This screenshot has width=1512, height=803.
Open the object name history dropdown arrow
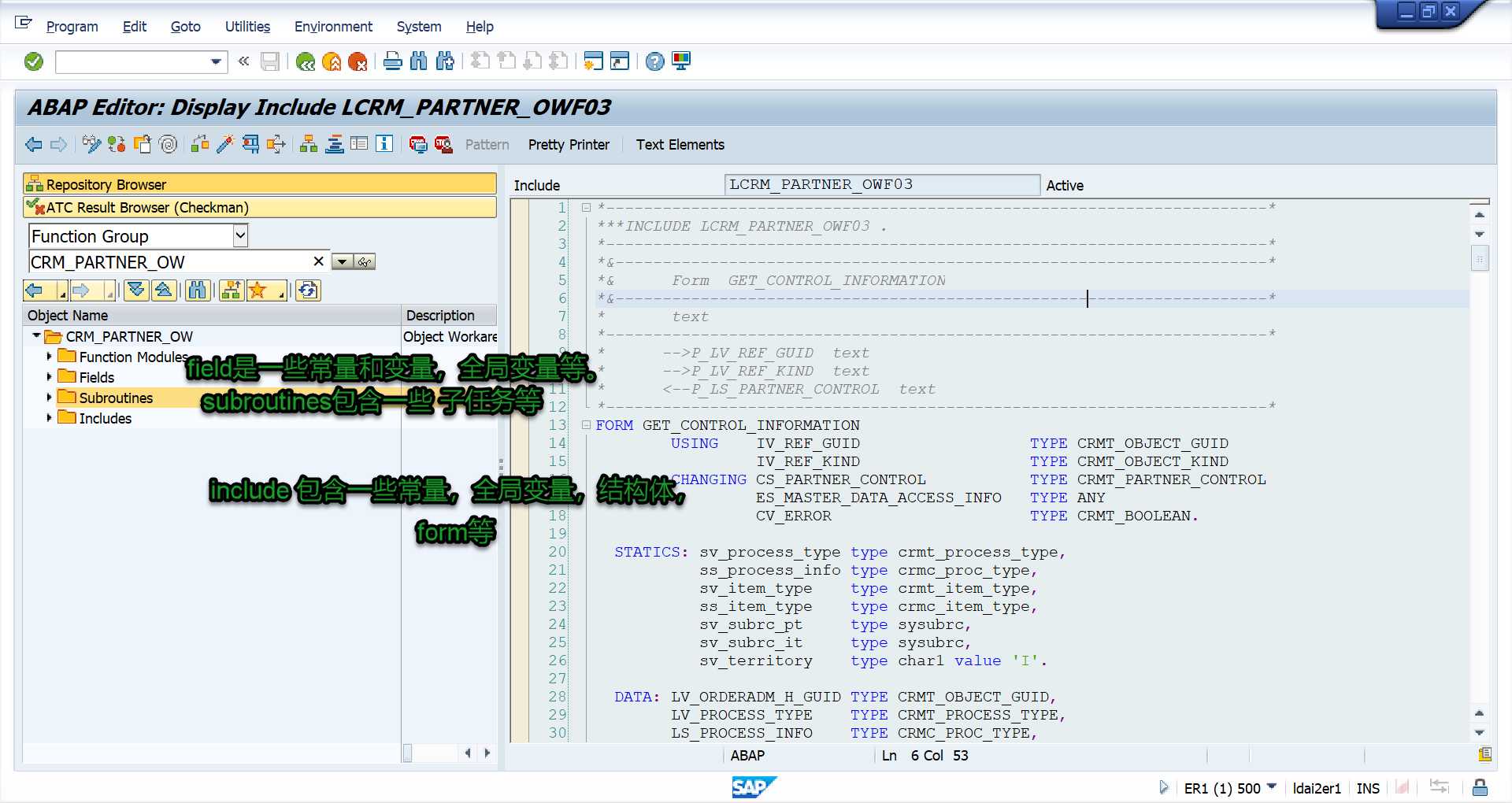pyautogui.click(x=342, y=262)
